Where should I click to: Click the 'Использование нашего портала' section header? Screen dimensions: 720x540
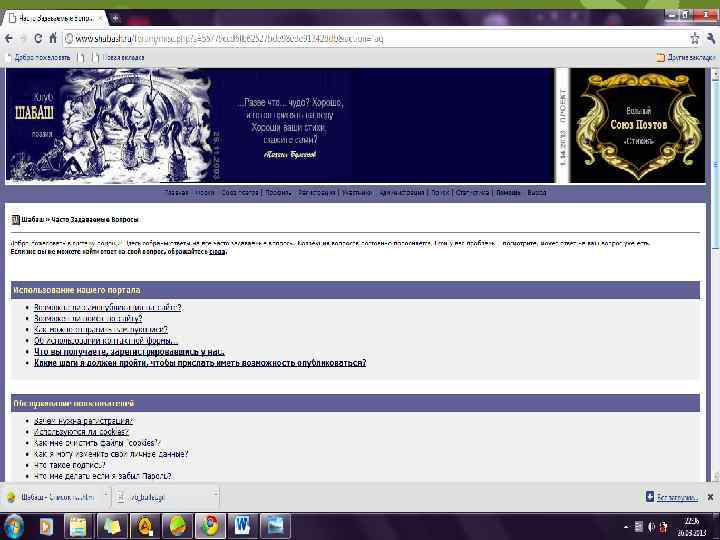355,290
